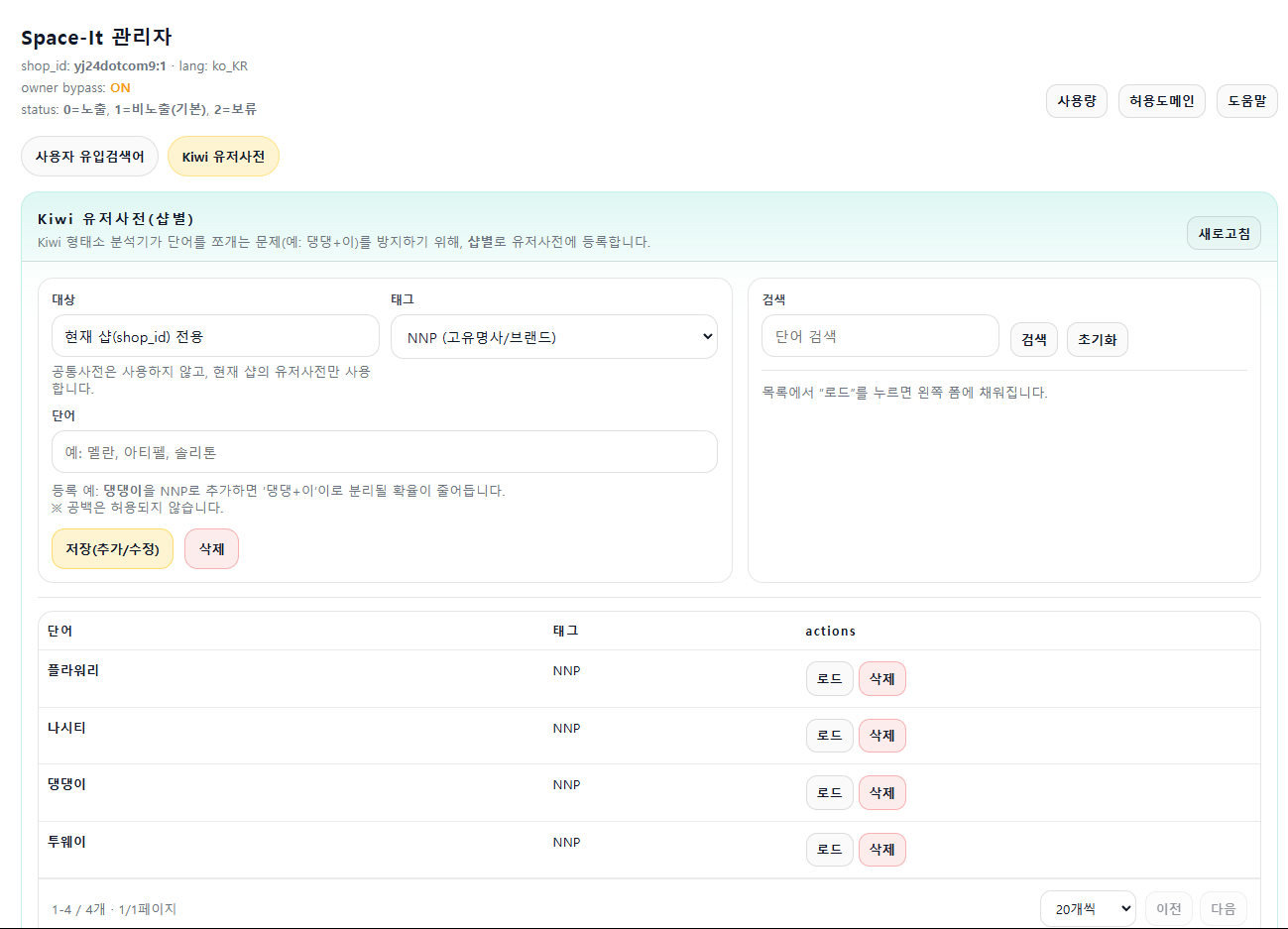Open the 허용도메인 settings
The width and height of the screenshot is (1288, 929).
coord(1161,101)
